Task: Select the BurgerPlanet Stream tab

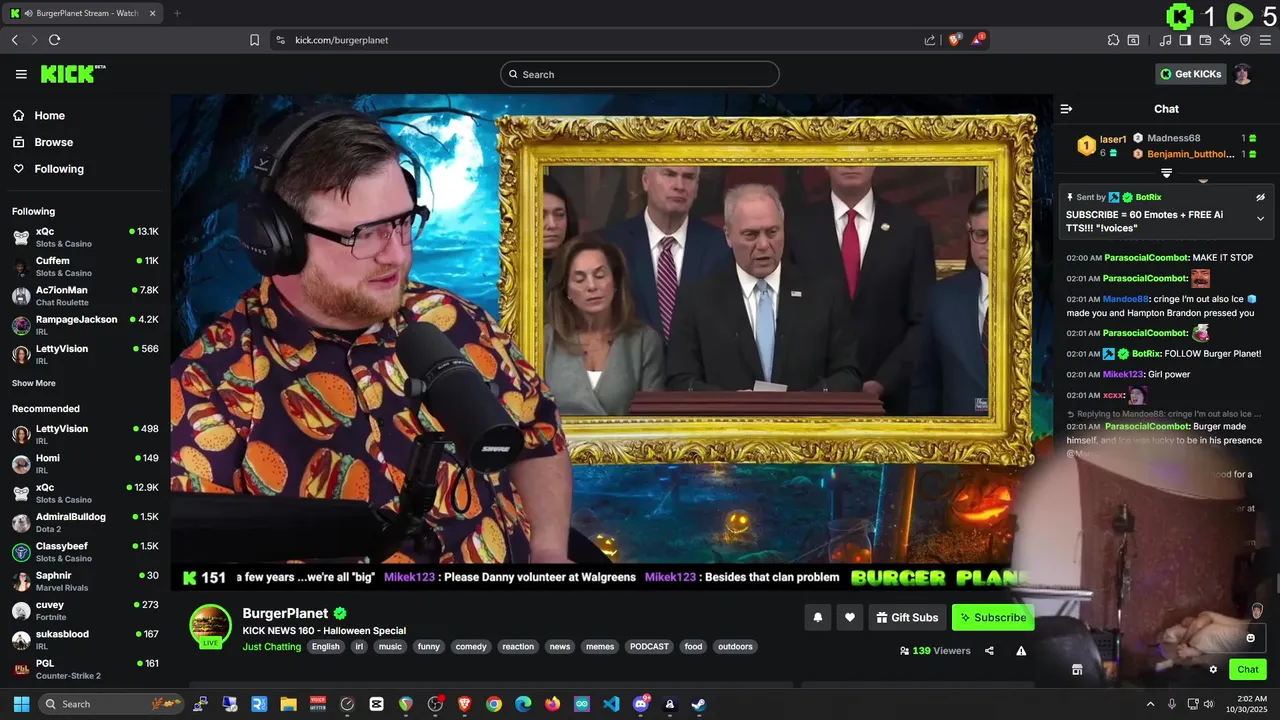Action: click(84, 13)
